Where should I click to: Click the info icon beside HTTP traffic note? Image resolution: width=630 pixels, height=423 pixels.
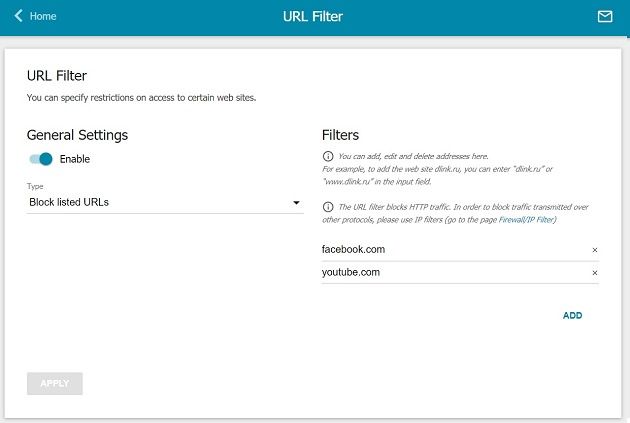click(x=328, y=207)
